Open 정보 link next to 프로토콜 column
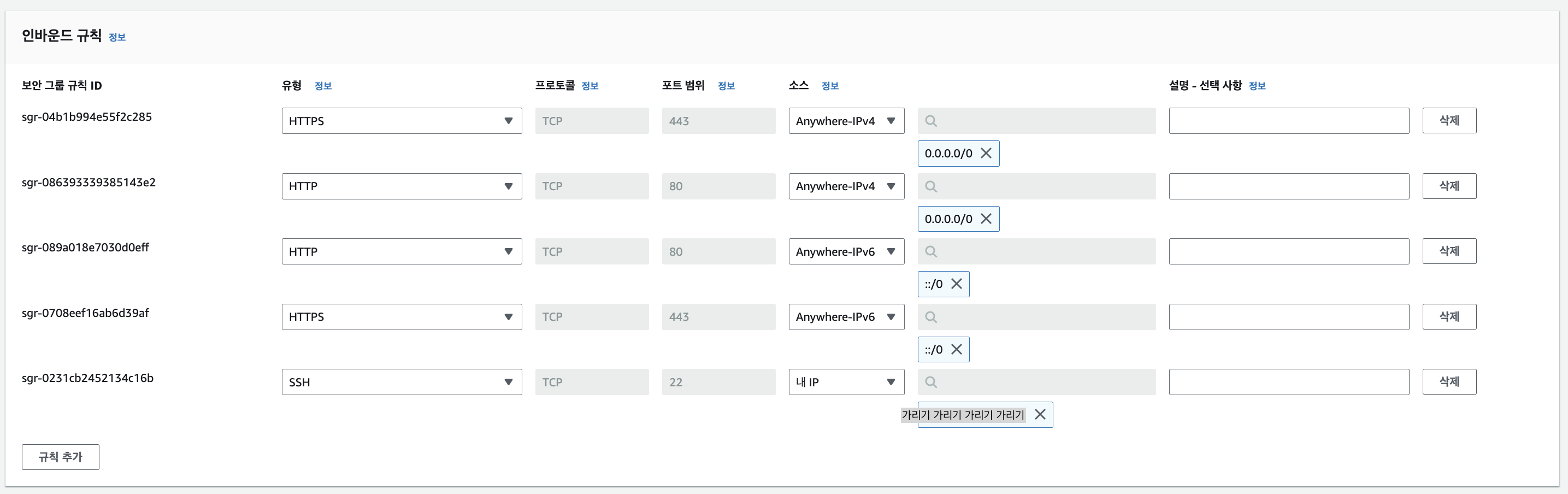The width and height of the screenshot is (1568, 494). pos(590,86)
